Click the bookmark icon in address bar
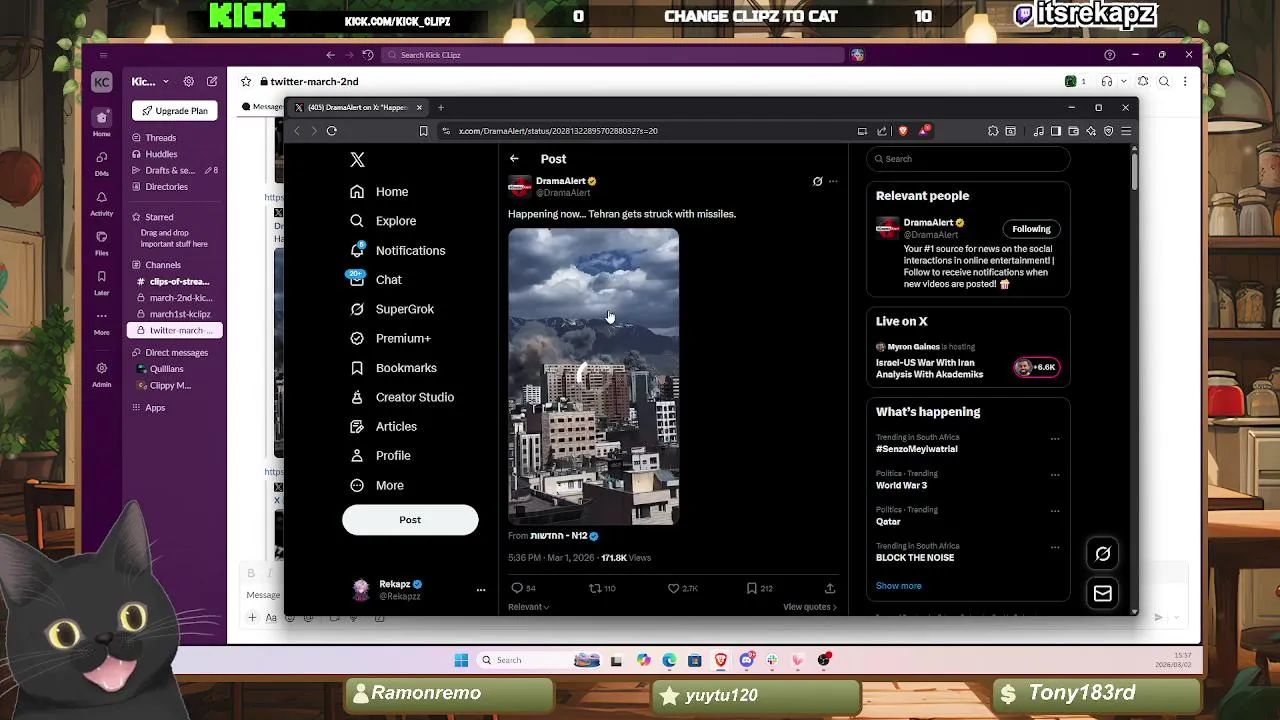Viewport: 1280px width, 720px height. (x=423, y=131)
